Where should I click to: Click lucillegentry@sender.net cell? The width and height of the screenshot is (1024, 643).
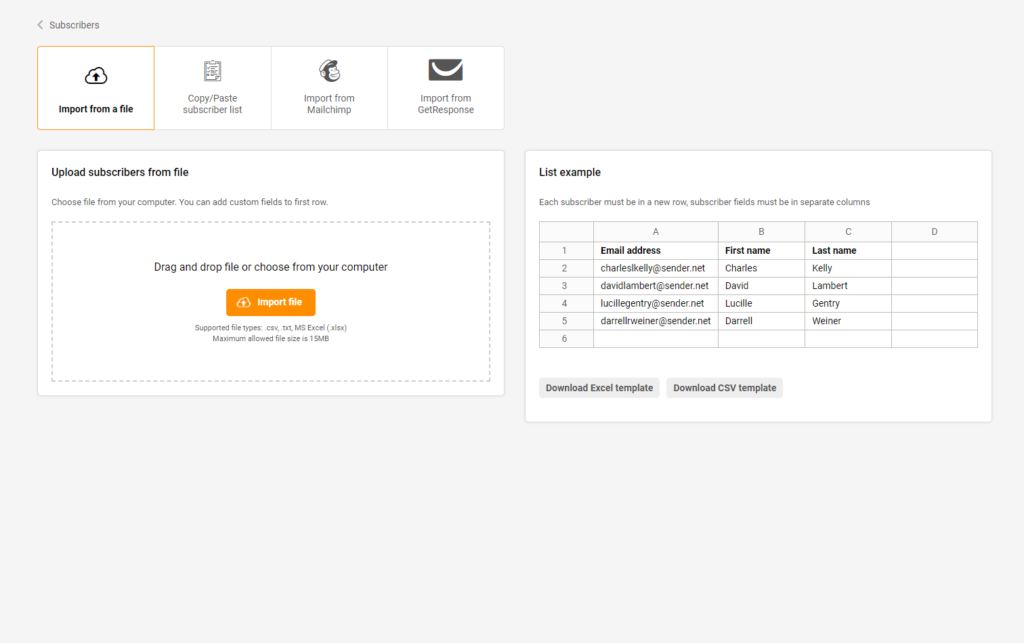click(x=656, y=304)
